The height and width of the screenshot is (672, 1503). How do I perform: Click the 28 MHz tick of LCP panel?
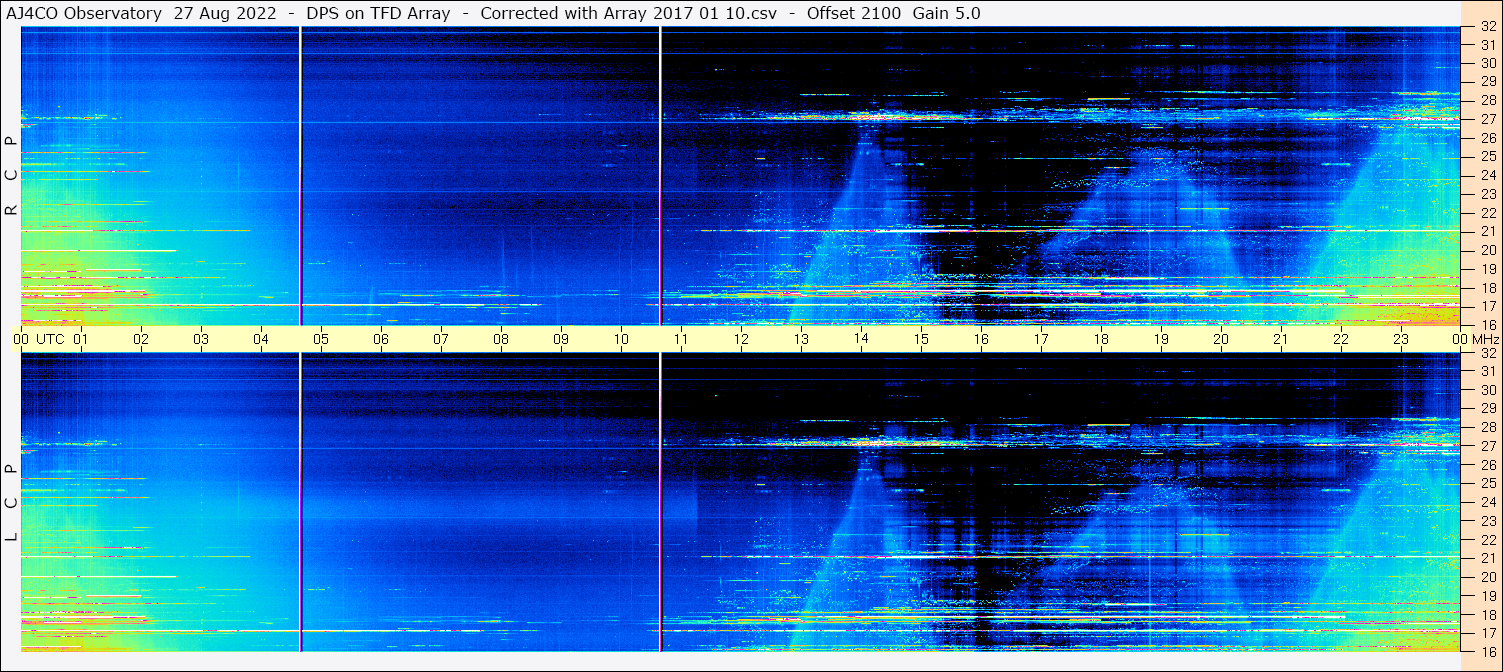pos(1487,427)
